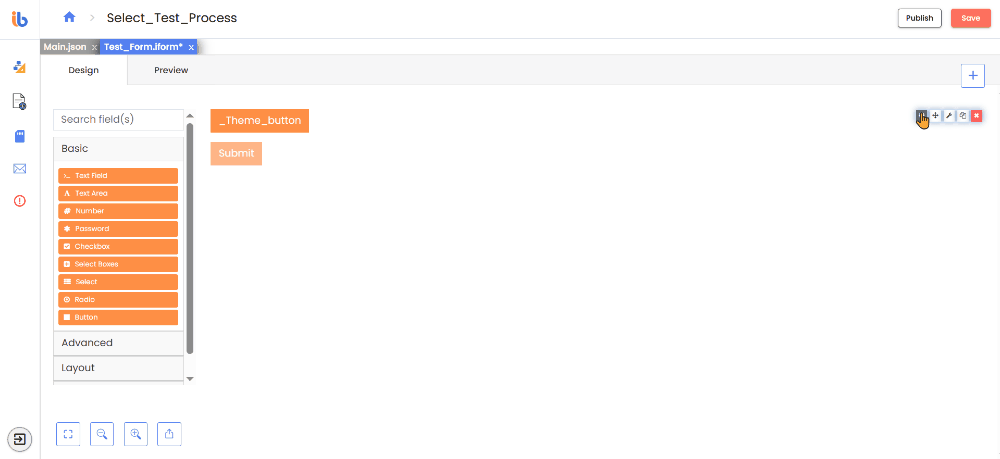Open the Main.json file tab
The width and height of the screenshot is (1000, 459).
[x=65, y=47]
